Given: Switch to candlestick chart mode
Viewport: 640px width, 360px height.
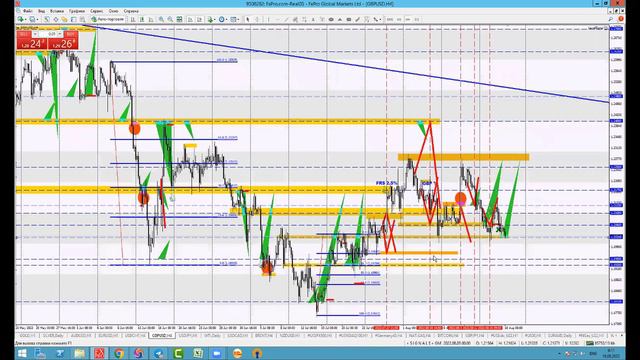Looking at the screenshot, I should [142, 19].
